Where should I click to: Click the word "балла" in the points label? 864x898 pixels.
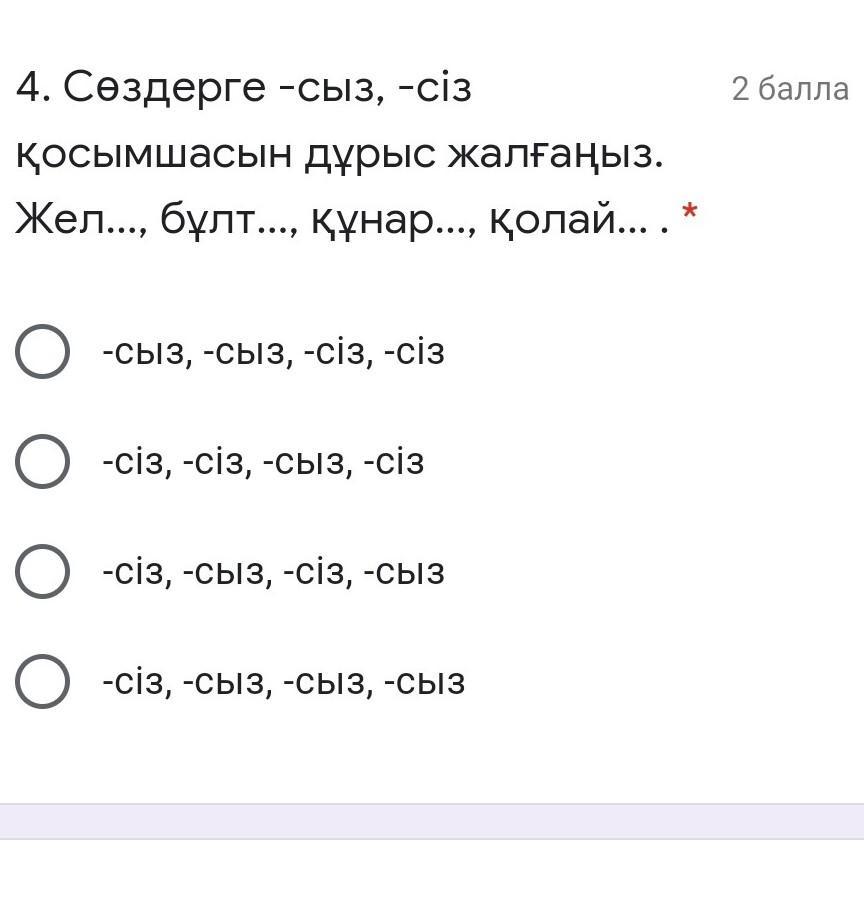(x=803, y=89)
